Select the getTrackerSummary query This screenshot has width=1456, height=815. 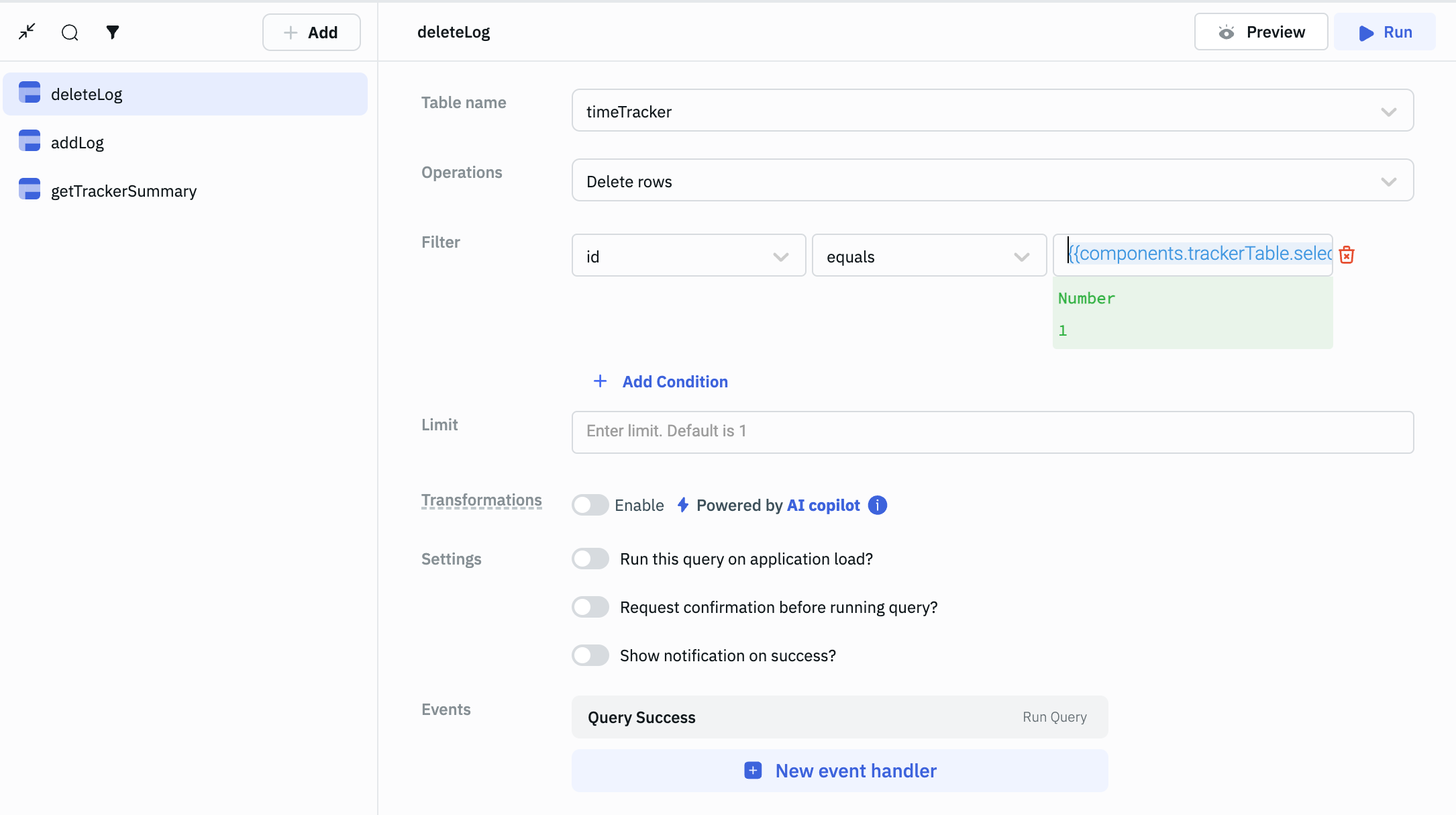click(123, 191)
